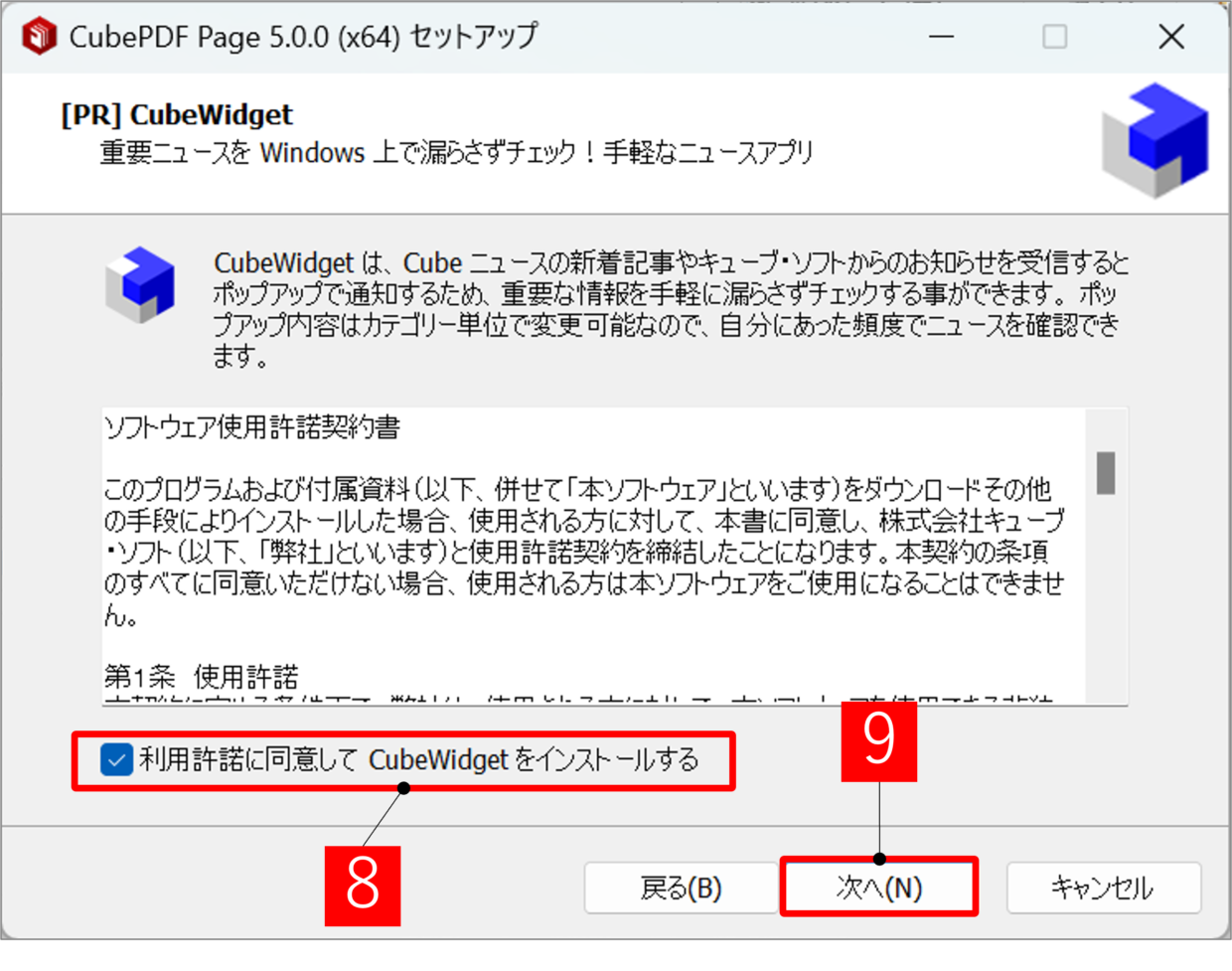
Task: Click the large blue cube logo in header
Action: tap(1155, 140)
